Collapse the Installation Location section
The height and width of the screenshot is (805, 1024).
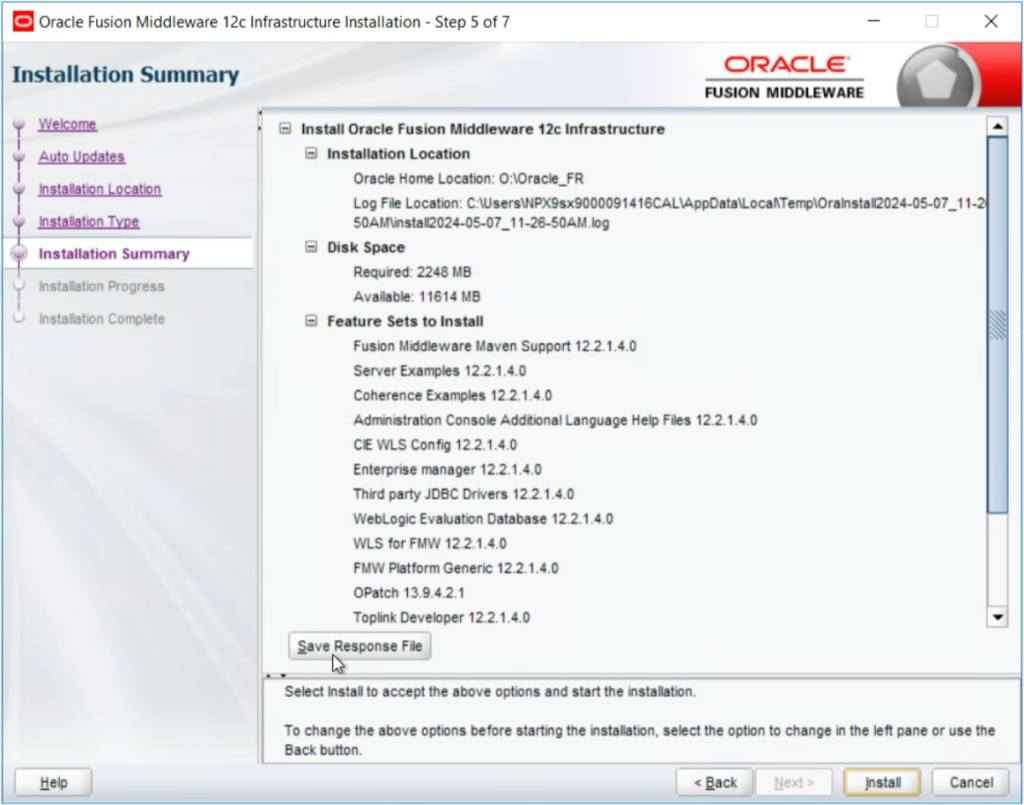pyautogui.click(x=312, y=153)
